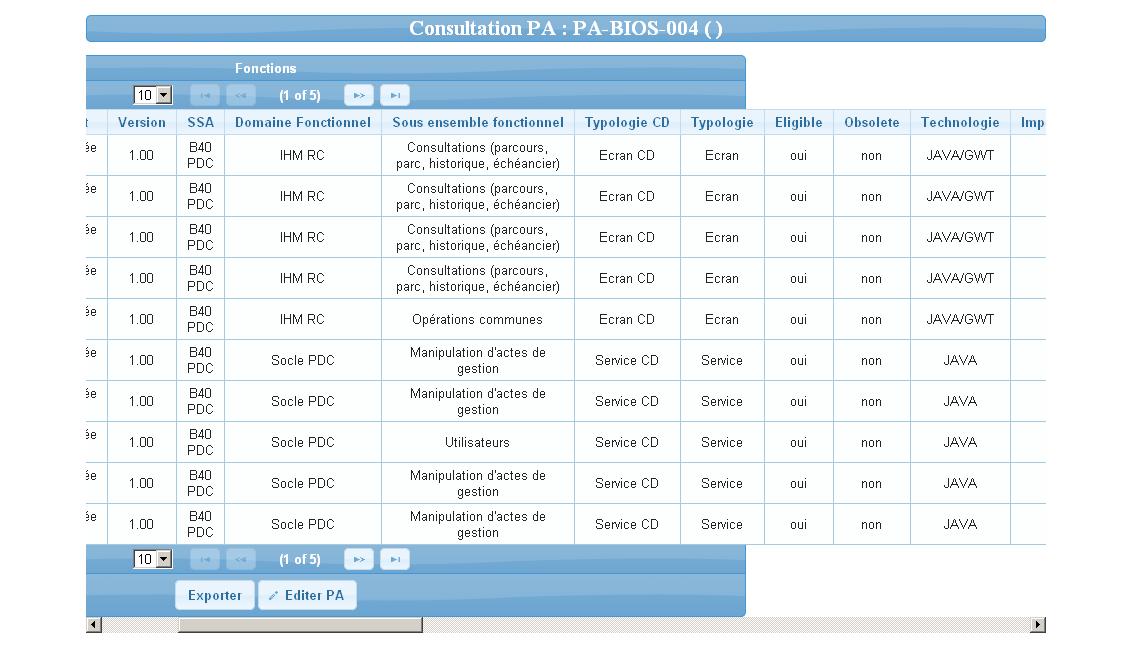This screenshot has height=645, width=1139.
Task: Open rows-per-page dropdown in top paginator
Action: [153, 95]
